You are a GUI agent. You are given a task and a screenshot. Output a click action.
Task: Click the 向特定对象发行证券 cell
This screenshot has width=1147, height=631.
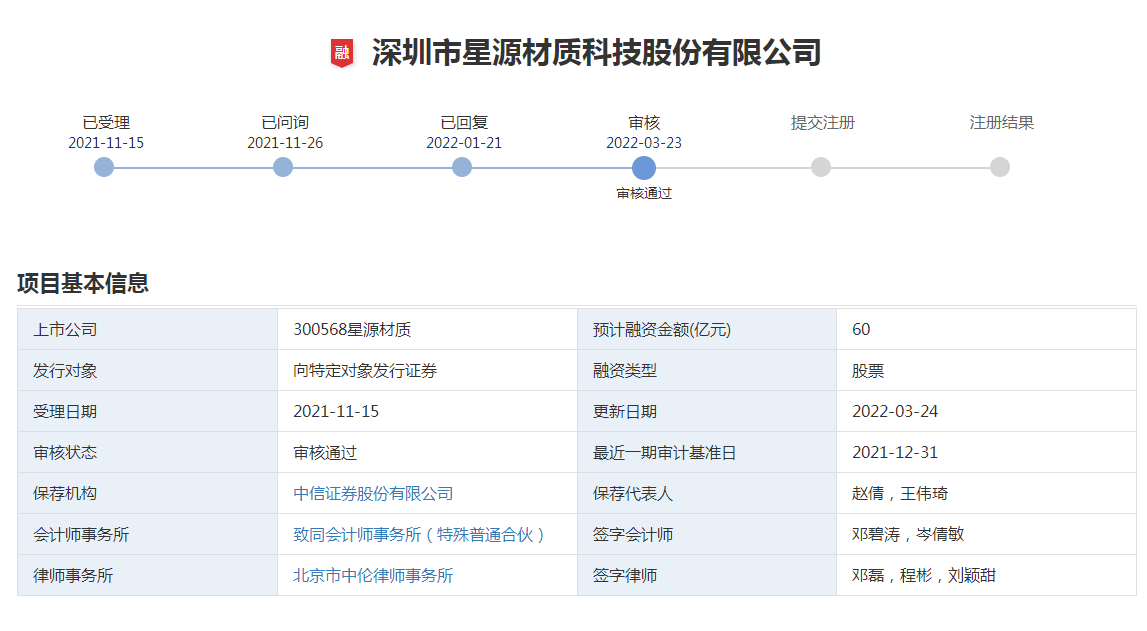coord(365,371)
